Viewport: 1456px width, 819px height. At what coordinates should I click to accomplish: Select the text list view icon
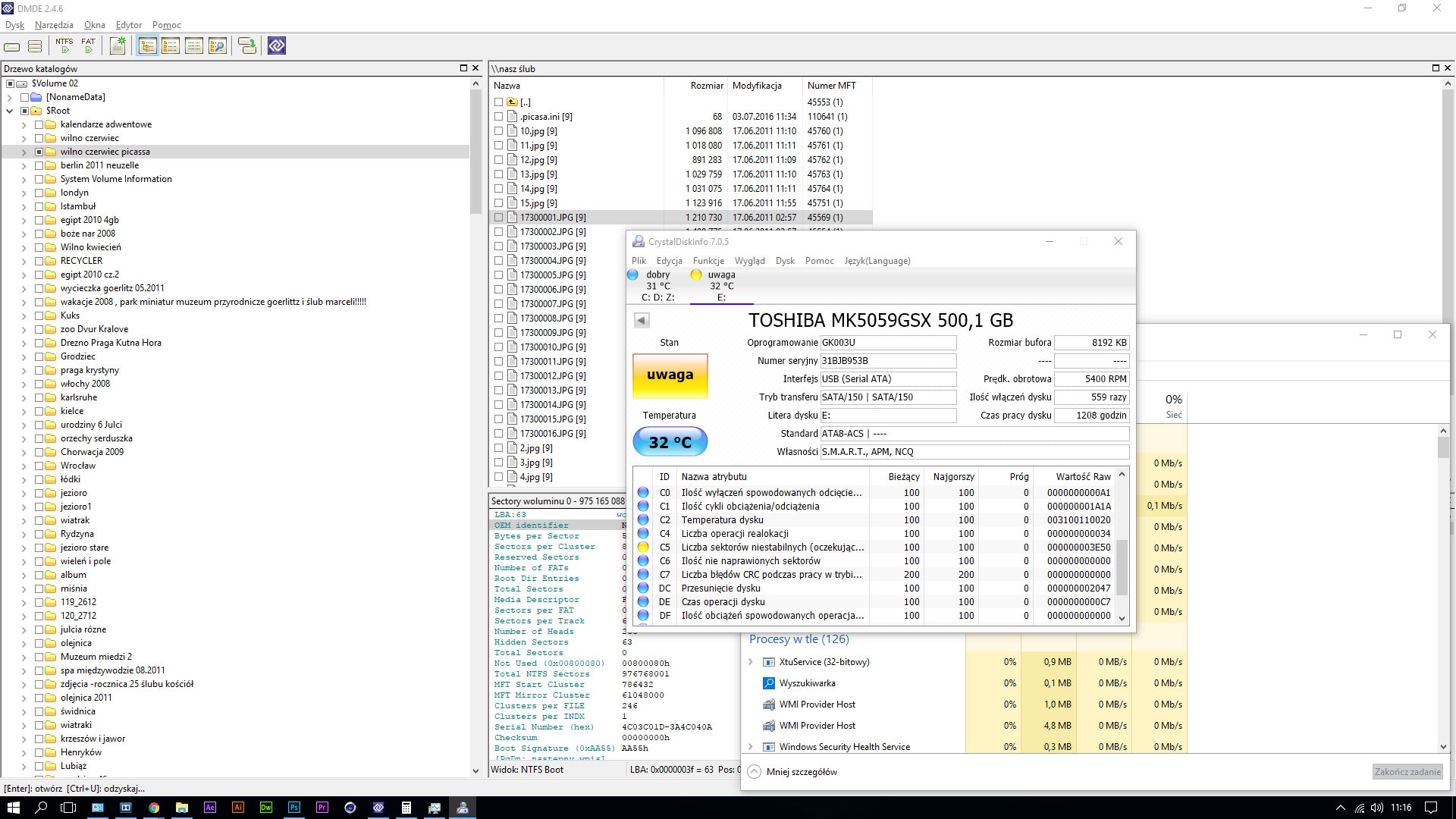[194, 46]
